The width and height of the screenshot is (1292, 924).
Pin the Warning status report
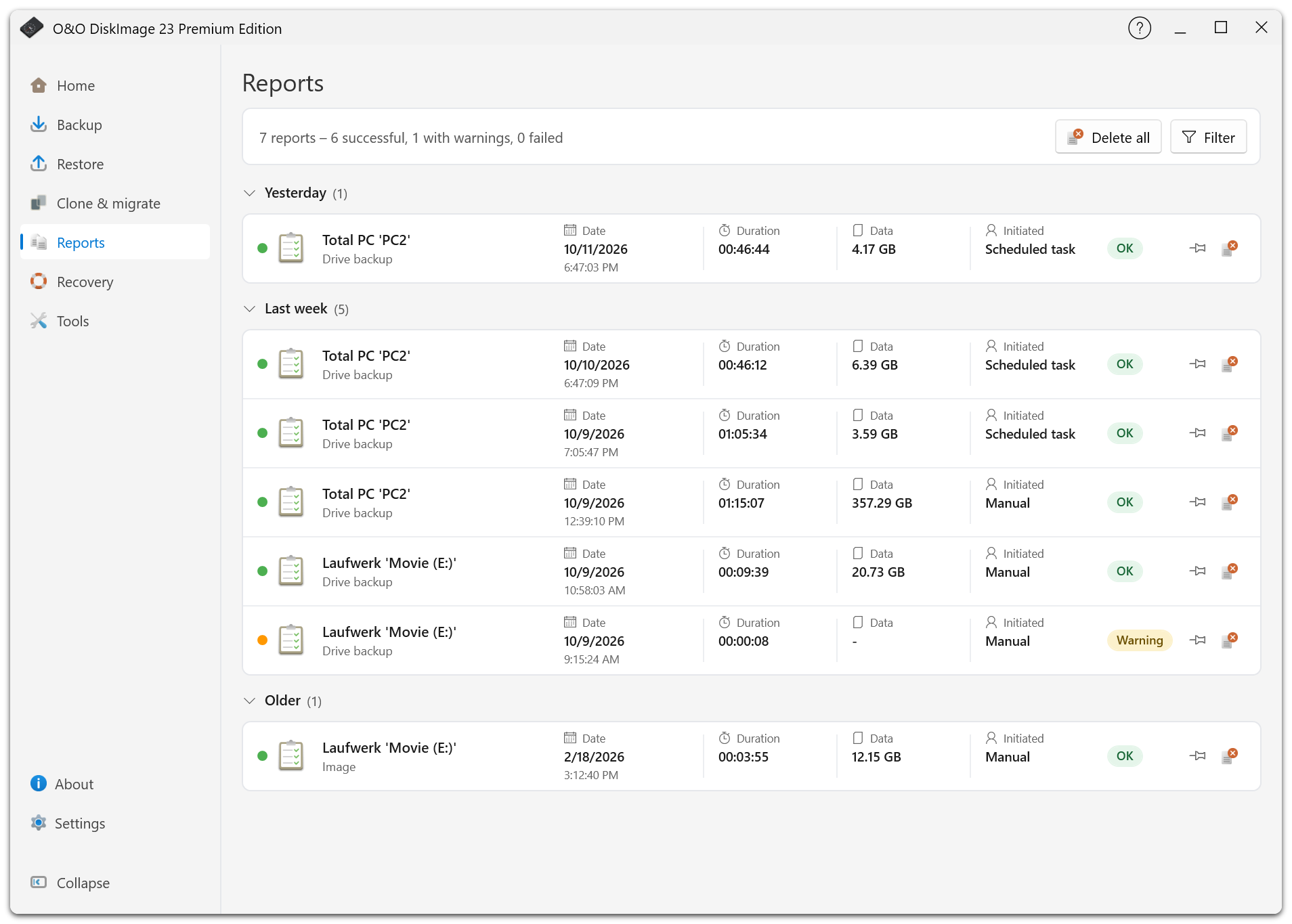[x=1197, y=640]
